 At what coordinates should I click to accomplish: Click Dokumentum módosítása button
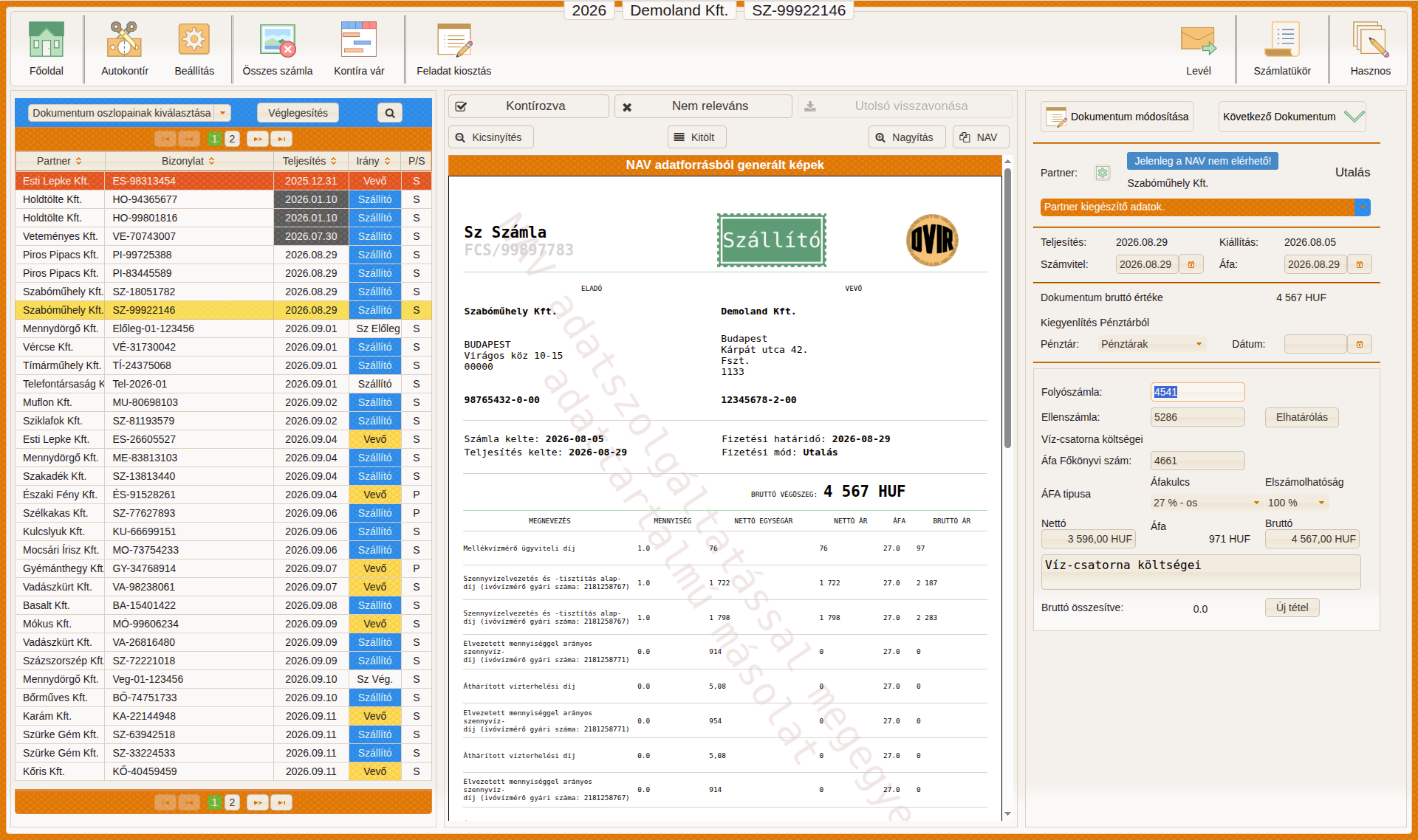[1117, 117]
